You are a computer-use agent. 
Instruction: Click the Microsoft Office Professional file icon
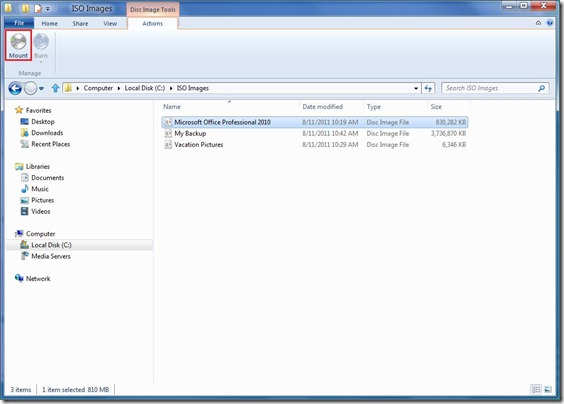(x=168, y=122)
